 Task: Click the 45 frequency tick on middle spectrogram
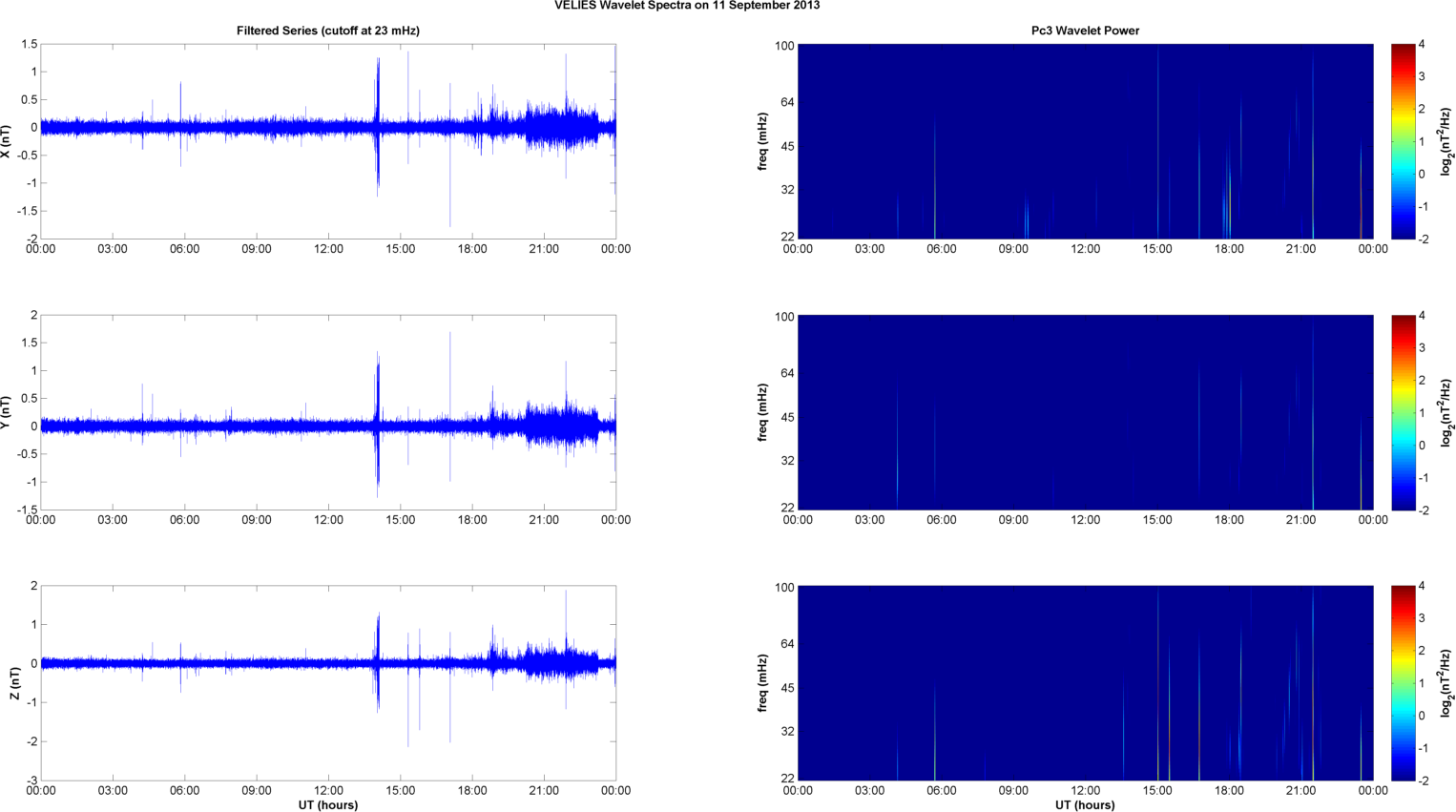coord(787,418)
